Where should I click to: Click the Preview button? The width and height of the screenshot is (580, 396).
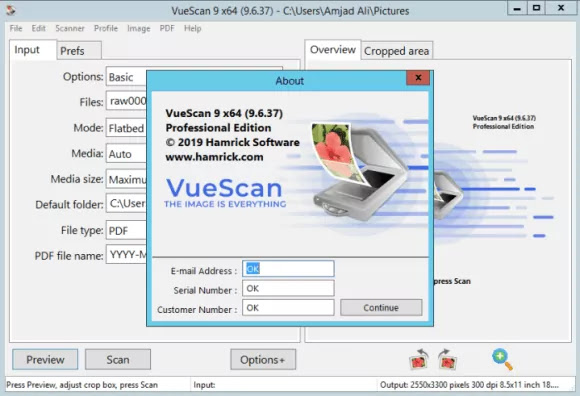[x=45, y=359]
